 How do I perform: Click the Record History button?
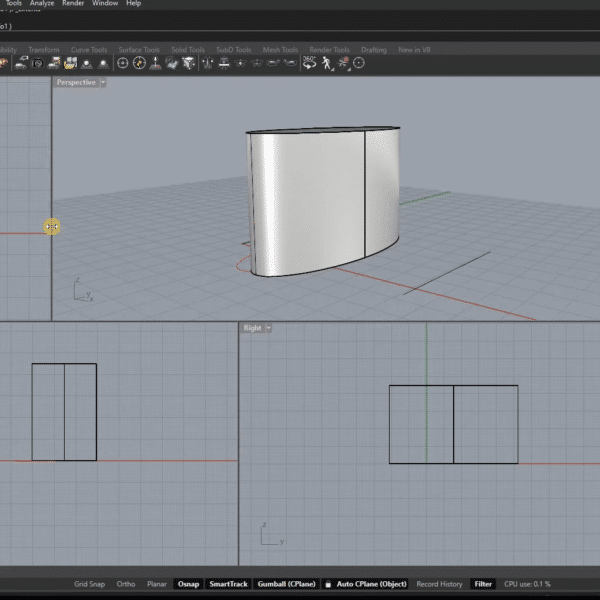[x=439, y=584]
